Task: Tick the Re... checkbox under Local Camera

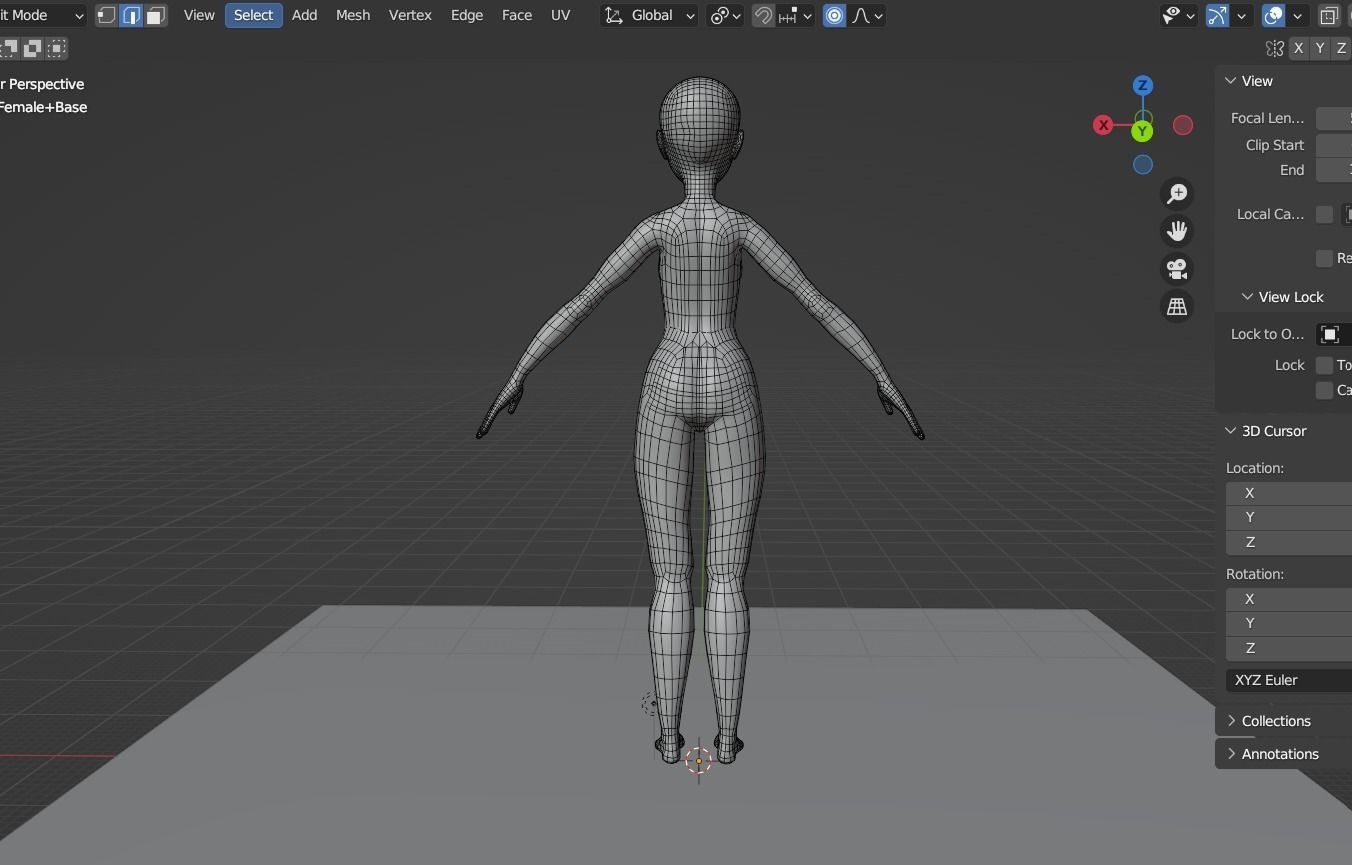Action: coord(1324,258)
